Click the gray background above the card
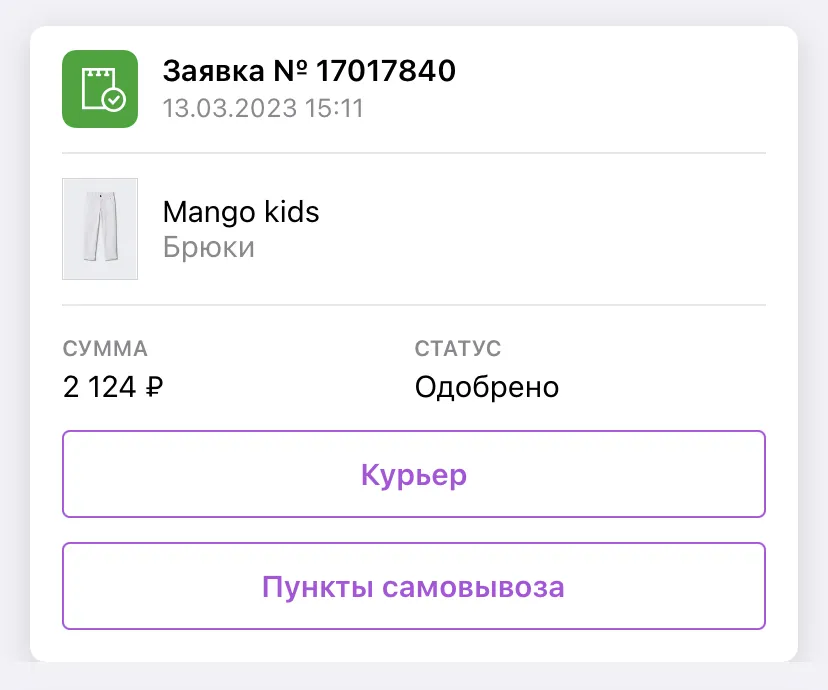 [414, 12]
